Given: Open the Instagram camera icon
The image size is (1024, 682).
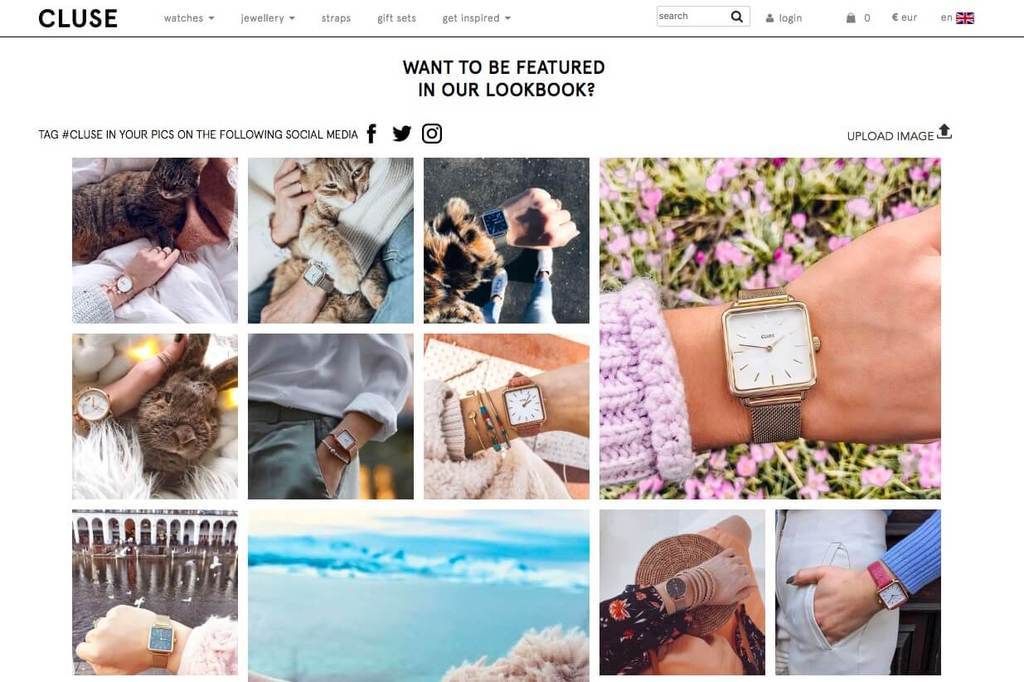Looking at the screenshot, I should (x=432, y=134).
